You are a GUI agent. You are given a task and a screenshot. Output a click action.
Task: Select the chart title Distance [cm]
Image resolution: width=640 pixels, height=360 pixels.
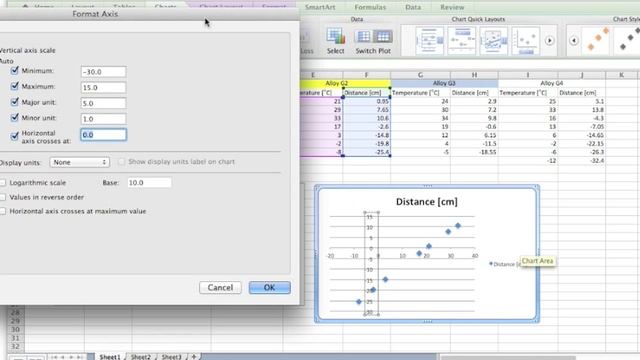(x=427, y=202)
